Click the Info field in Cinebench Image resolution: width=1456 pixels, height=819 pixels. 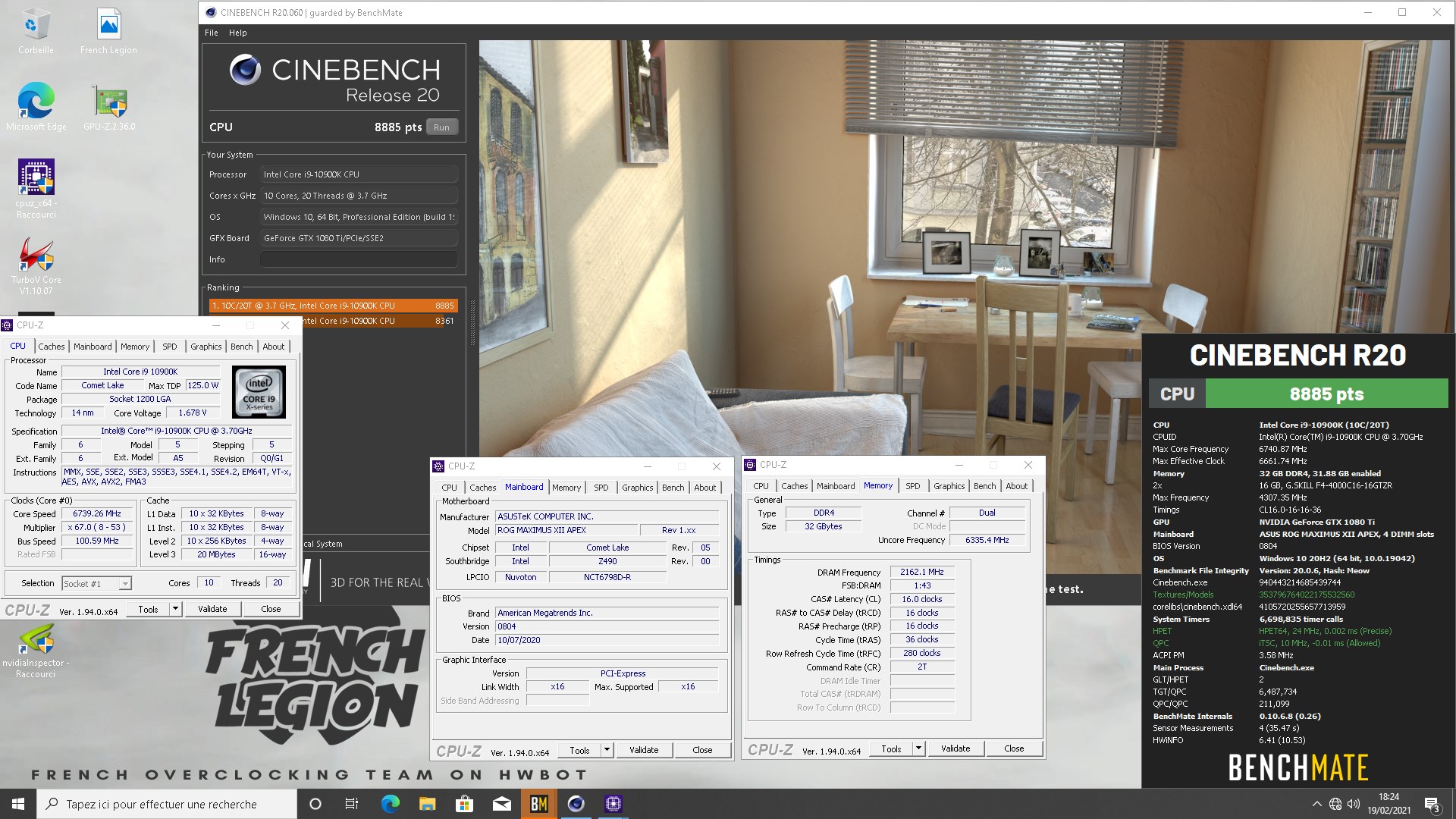tap(359, 259)
